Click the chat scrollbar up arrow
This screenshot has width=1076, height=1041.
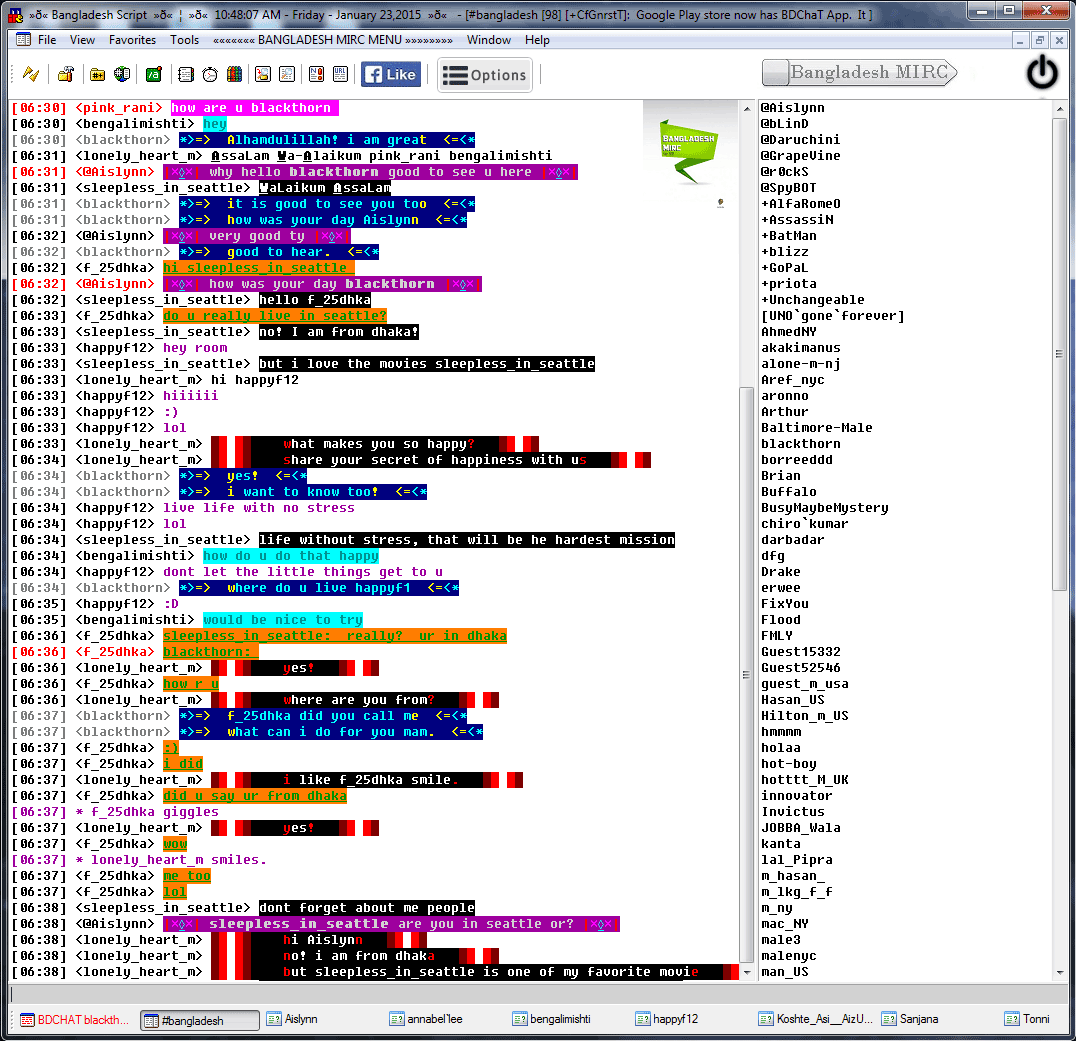747,108
